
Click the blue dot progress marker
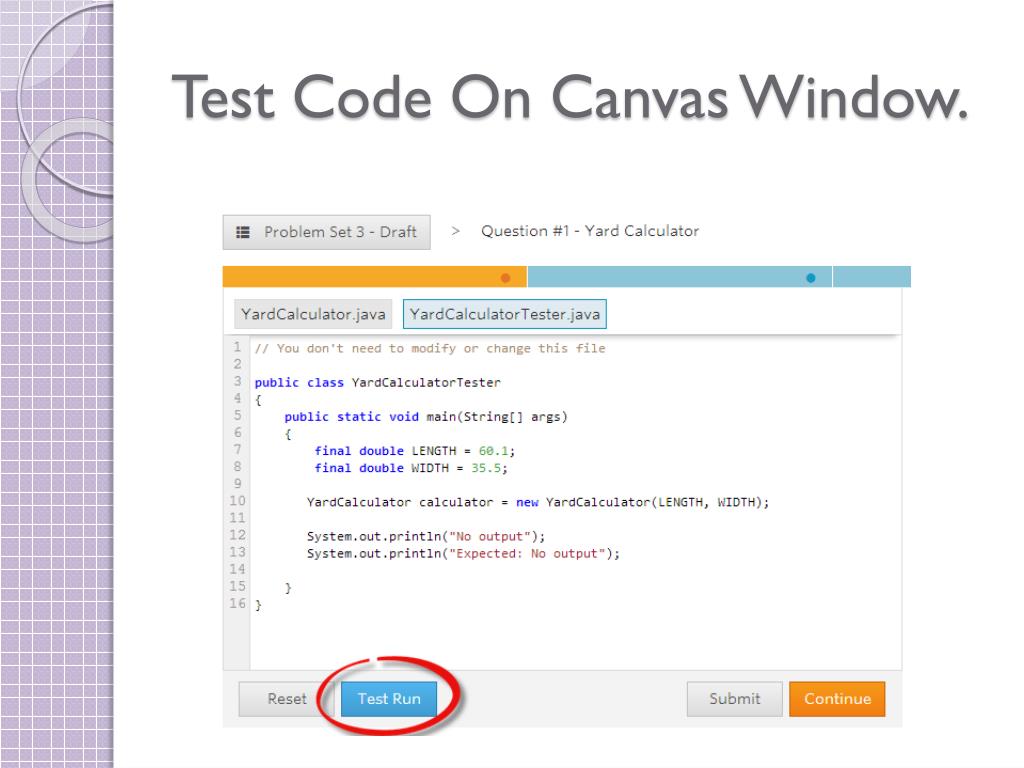click(810, 278)
